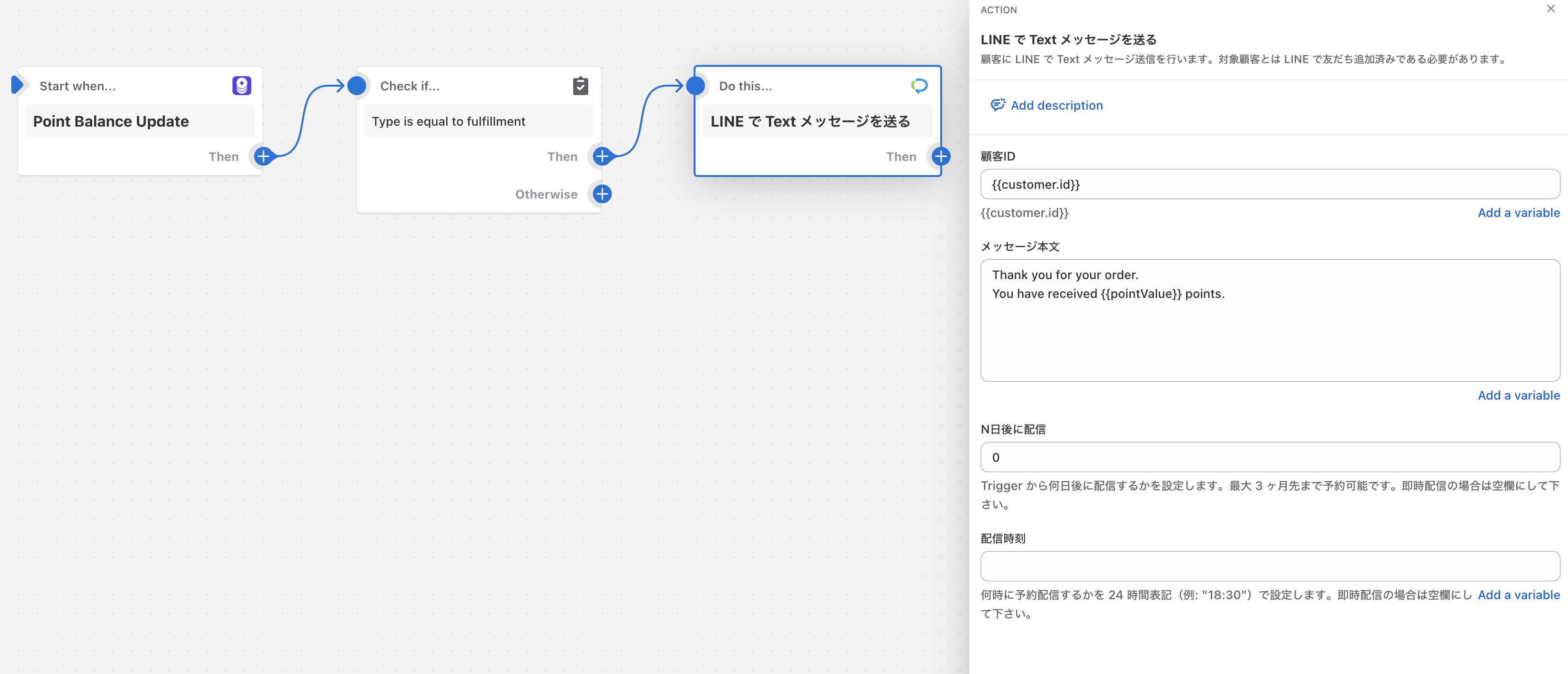Image resolution: width=1568 pixels, height=674 pixels.
Task: Click the Then label in Start when card
Action: tap(224, 156)
